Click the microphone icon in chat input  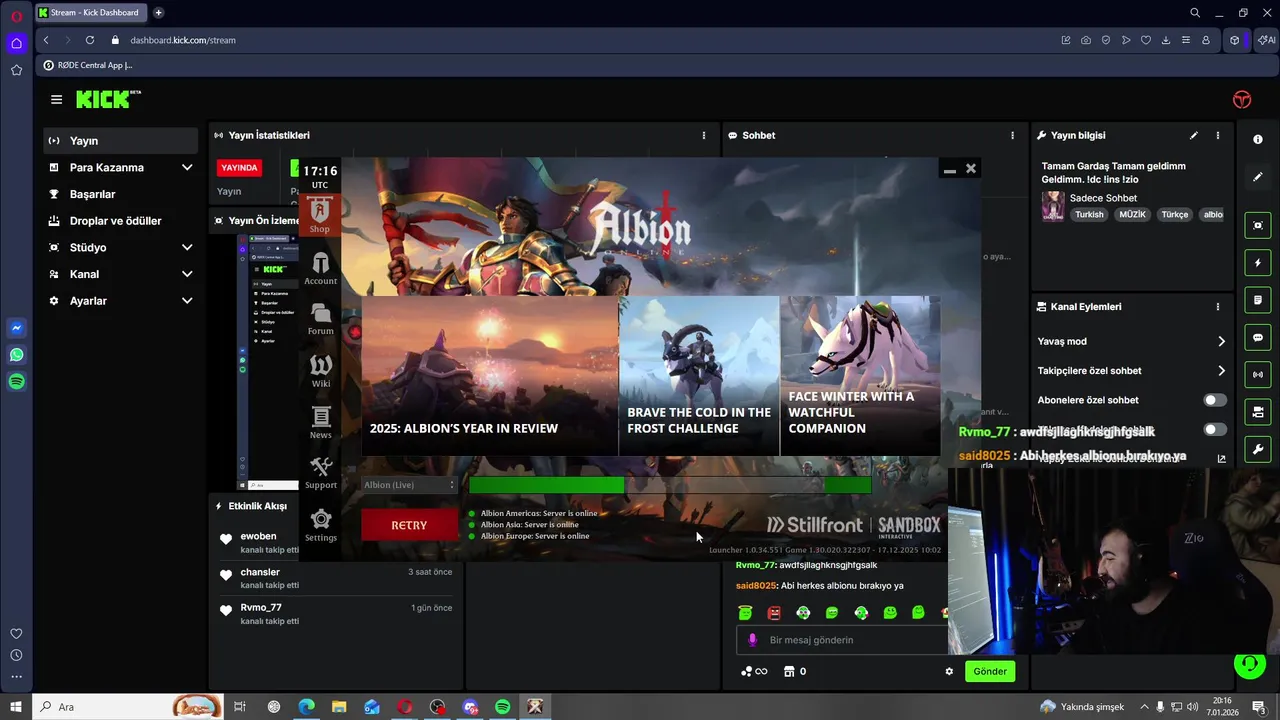(x=753, y=640)
